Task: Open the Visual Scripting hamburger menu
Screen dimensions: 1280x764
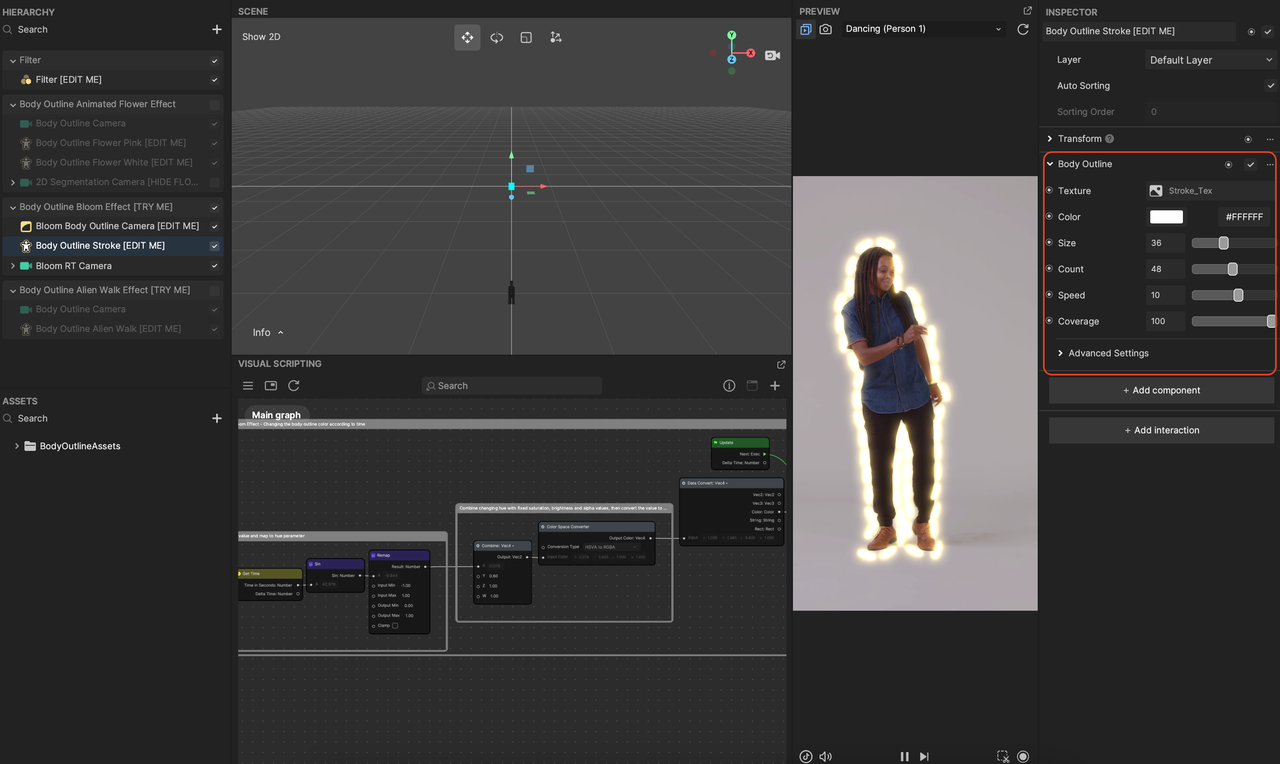Action: point(247,385)
